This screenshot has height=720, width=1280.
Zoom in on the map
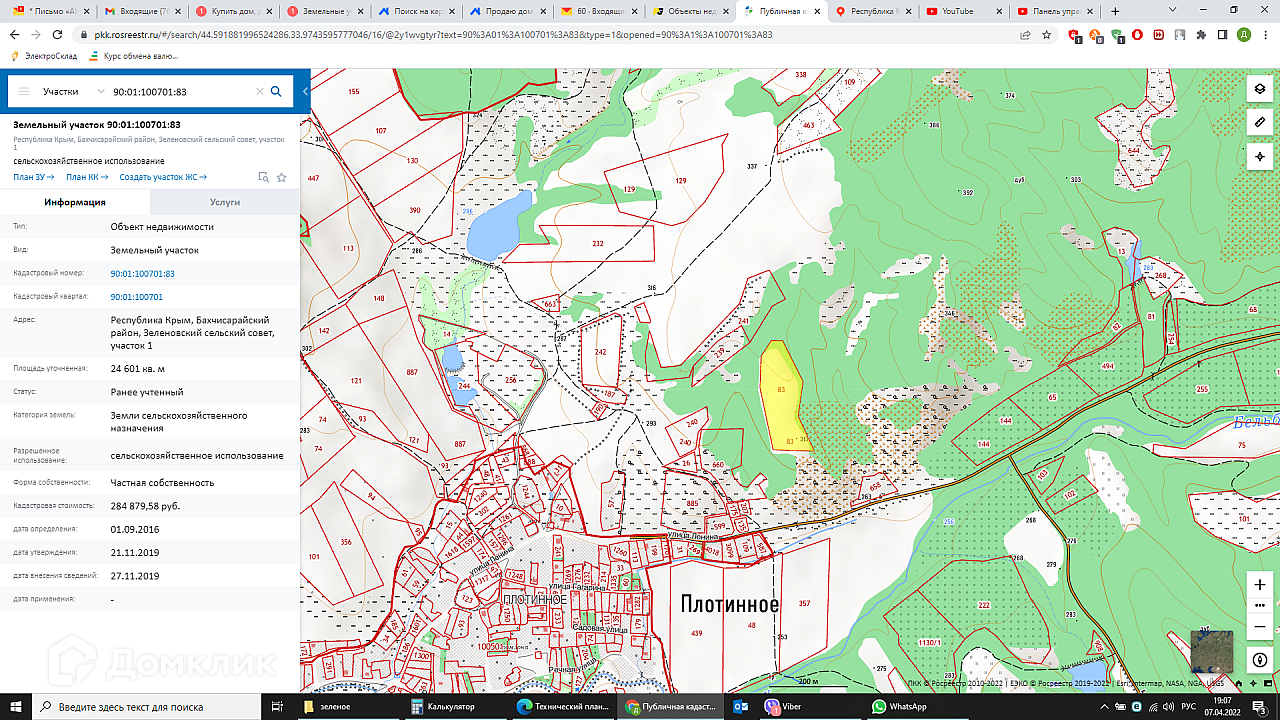tap(1259, 584)
